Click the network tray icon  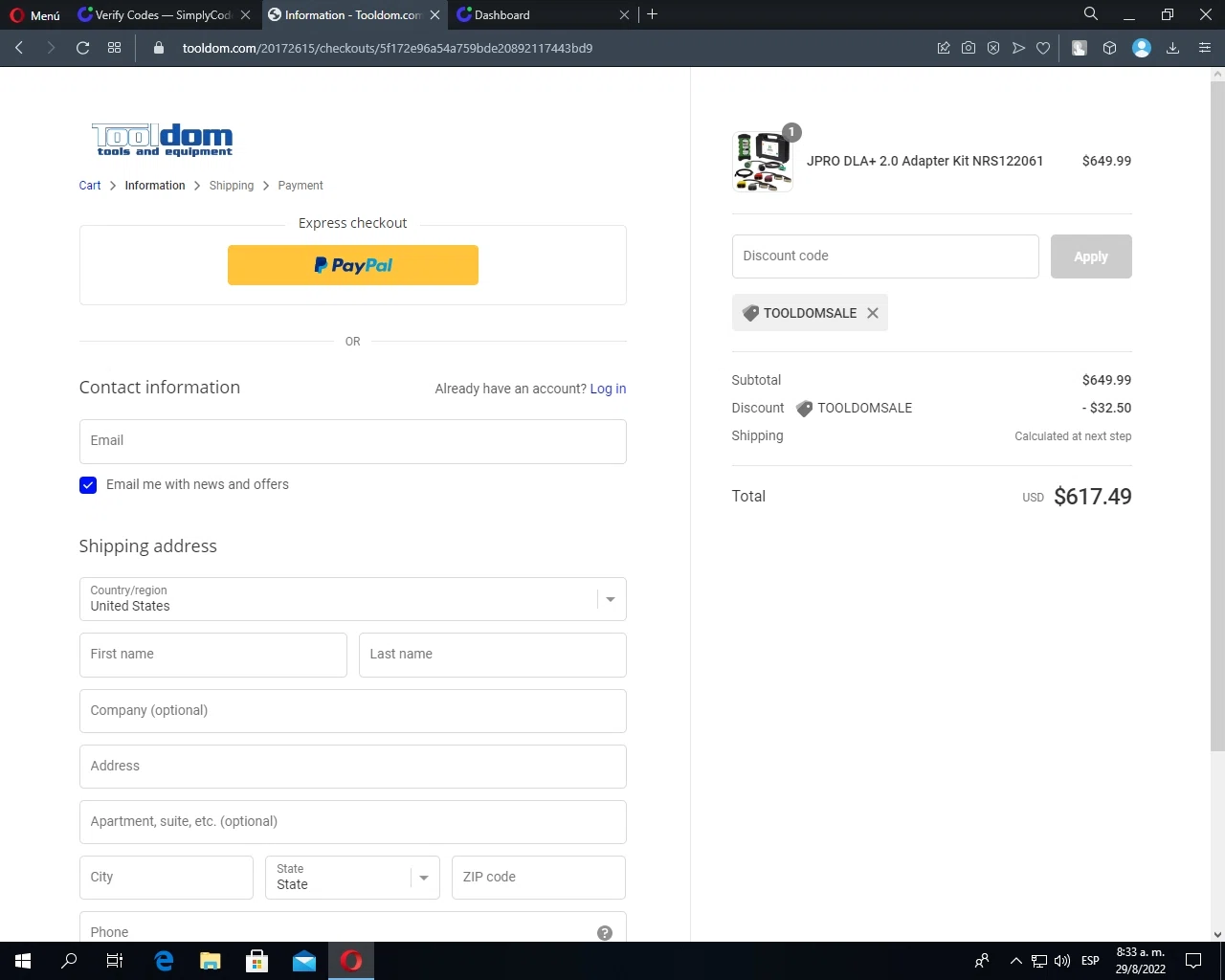[1039, 961]
